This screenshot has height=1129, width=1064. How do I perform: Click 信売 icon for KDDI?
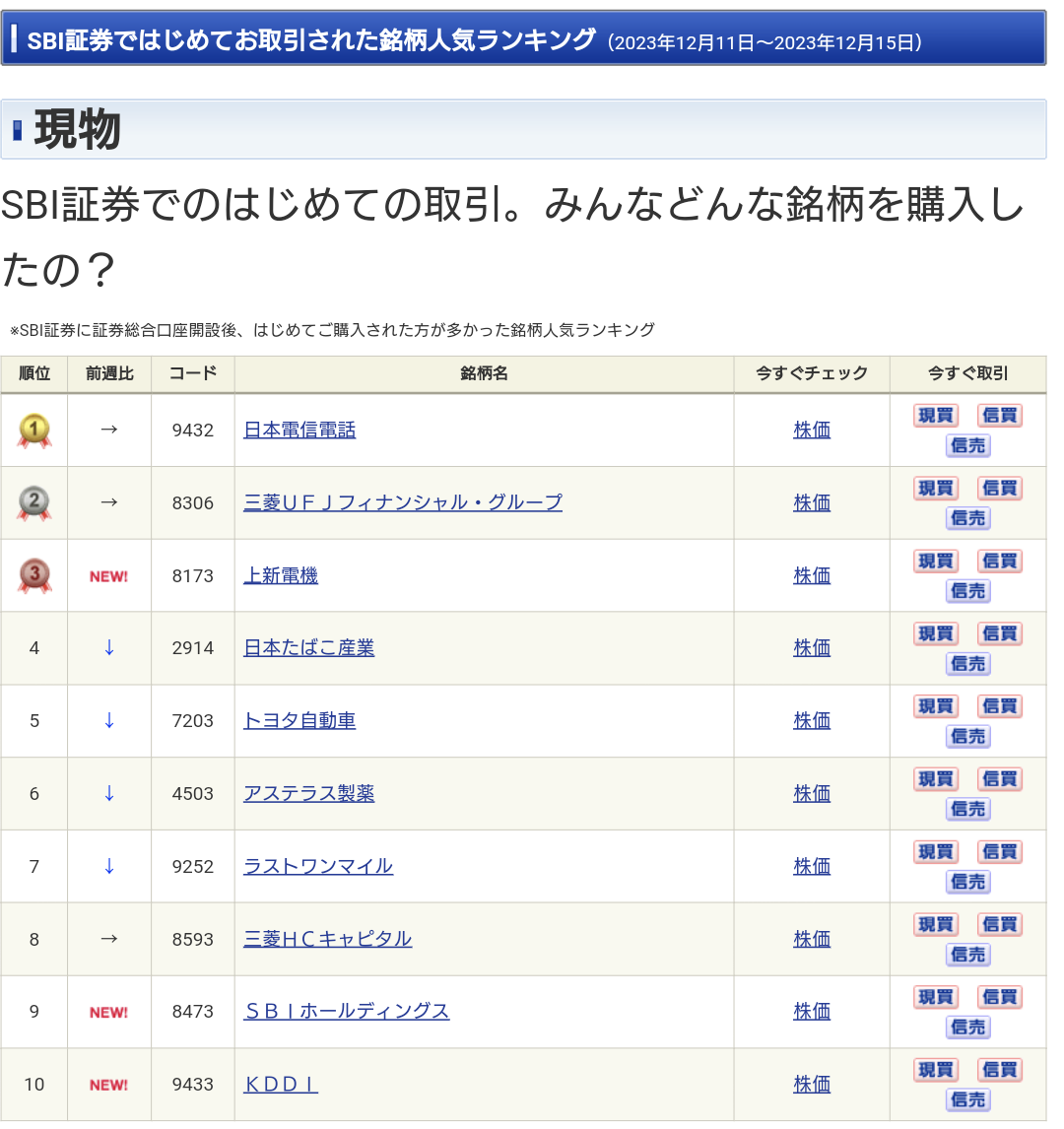[x=968, y=1100]
